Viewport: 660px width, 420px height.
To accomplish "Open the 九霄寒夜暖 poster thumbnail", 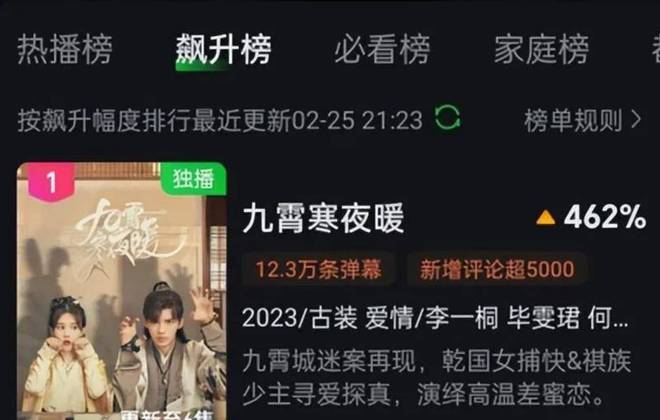I will pyautogui.click(x=122, y=291).
